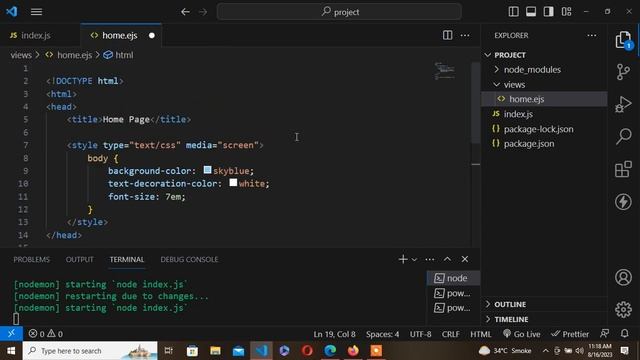Switch to the DEBUG CONSOLE tab
Screen dimensions: 640x360
189,260
